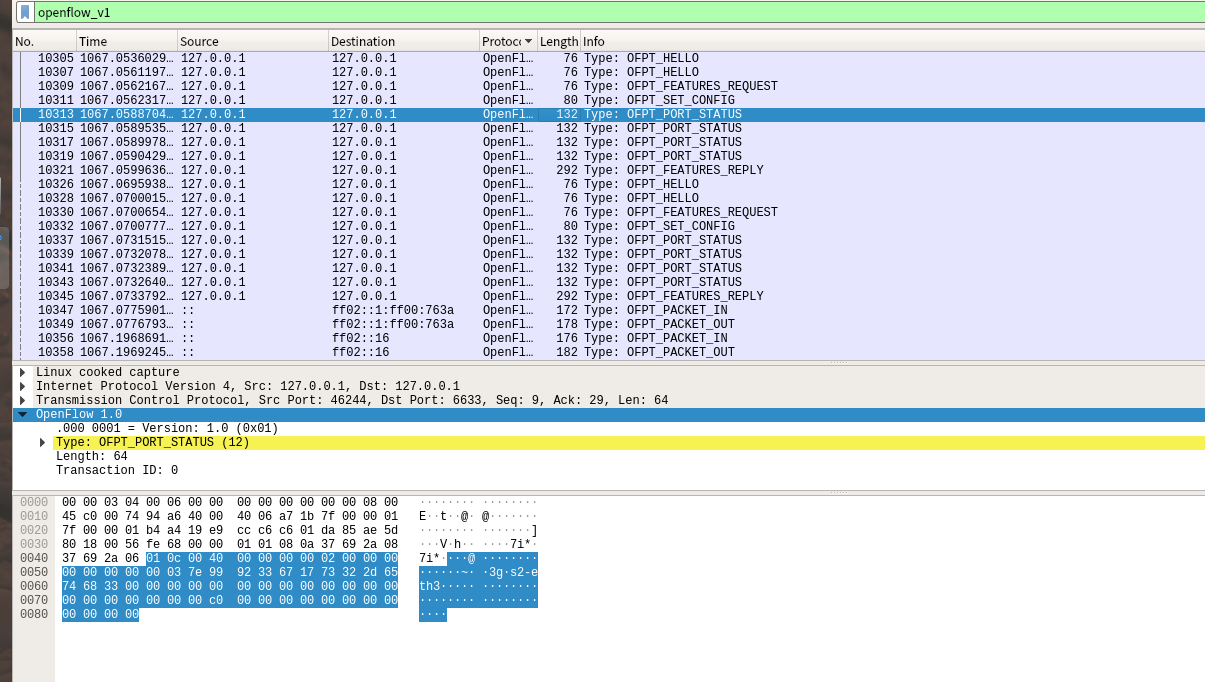Click ASCII text 'th3' in hex pane
The width and height of the screenshot is (1205, 682).
click(x=430, y=586)
